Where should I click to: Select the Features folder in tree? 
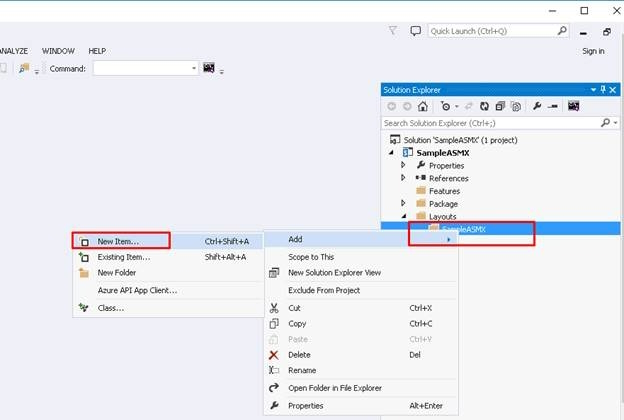444,191
